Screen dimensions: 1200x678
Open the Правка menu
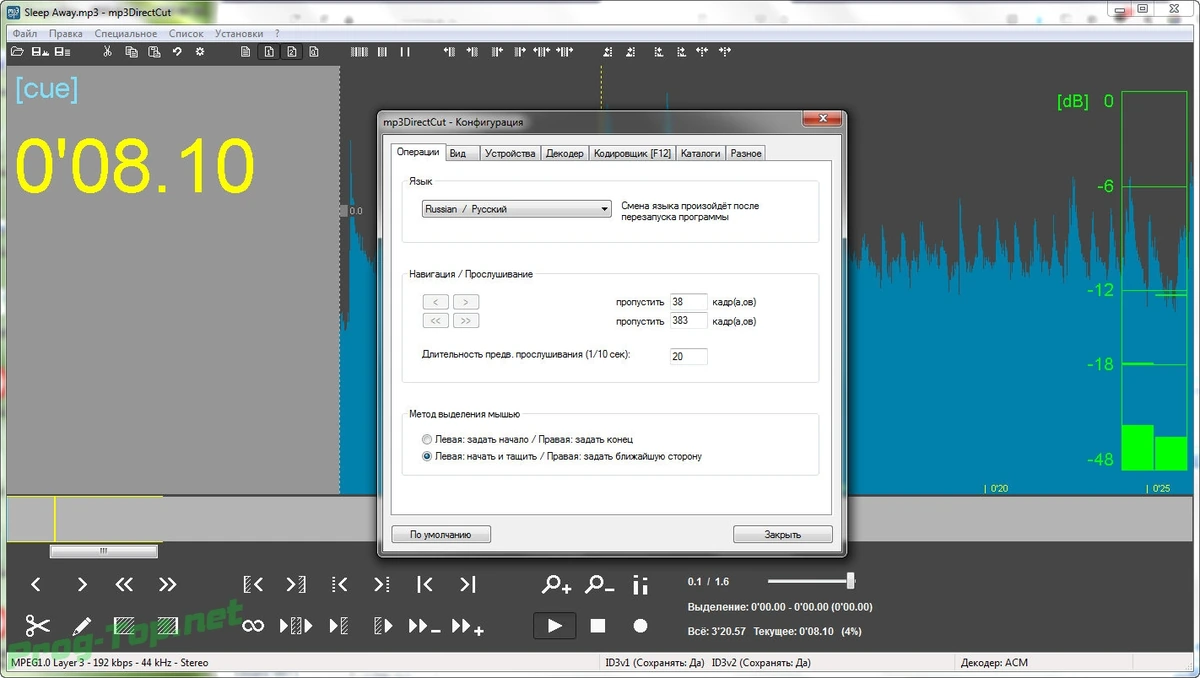[66, 33]
